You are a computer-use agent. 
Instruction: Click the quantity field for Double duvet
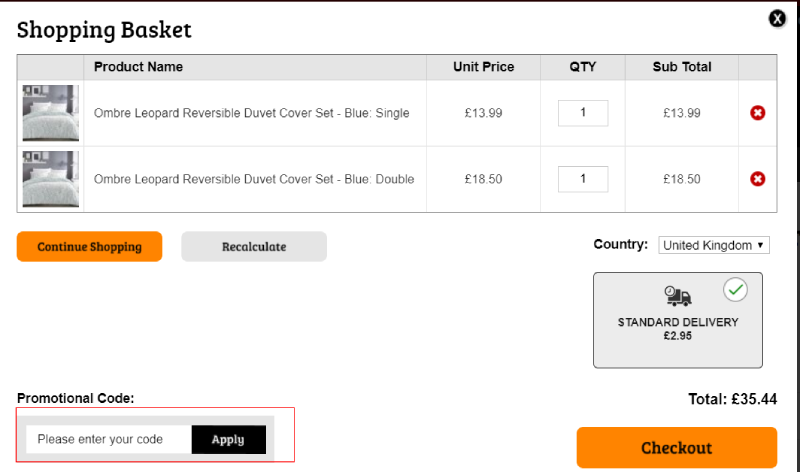[583, 179]
